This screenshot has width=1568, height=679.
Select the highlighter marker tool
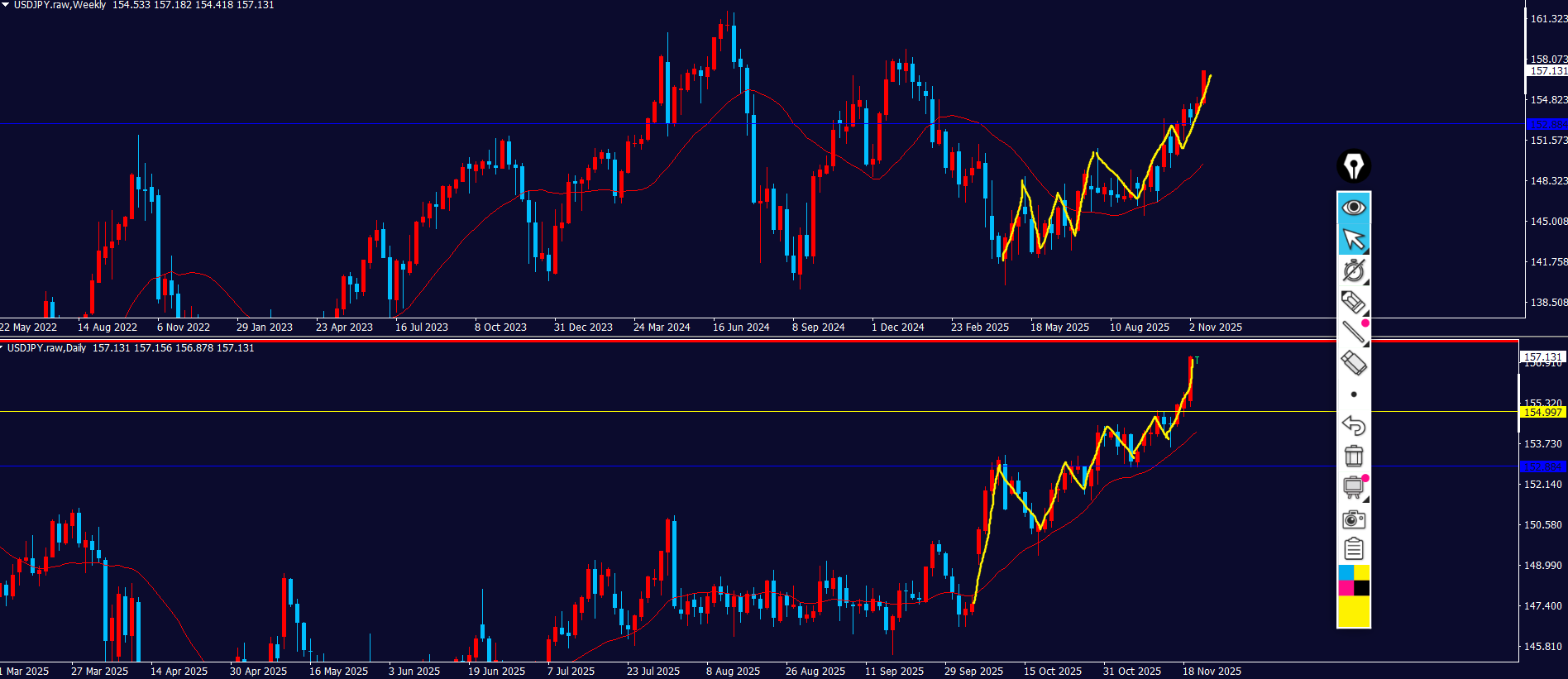coord(1353,302)
